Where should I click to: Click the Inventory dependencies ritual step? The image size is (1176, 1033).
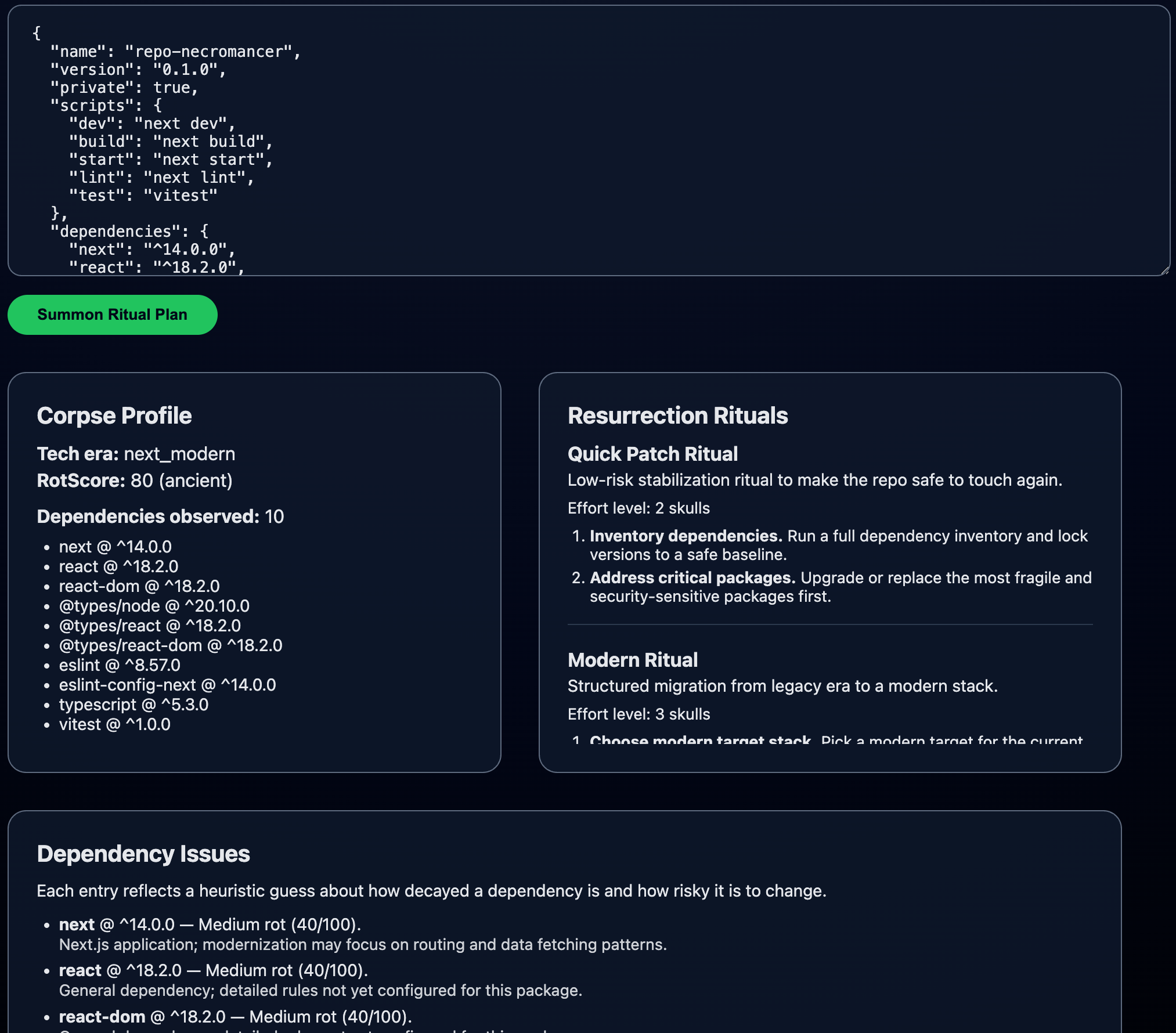pyautogui.click(x=686, y=536)
